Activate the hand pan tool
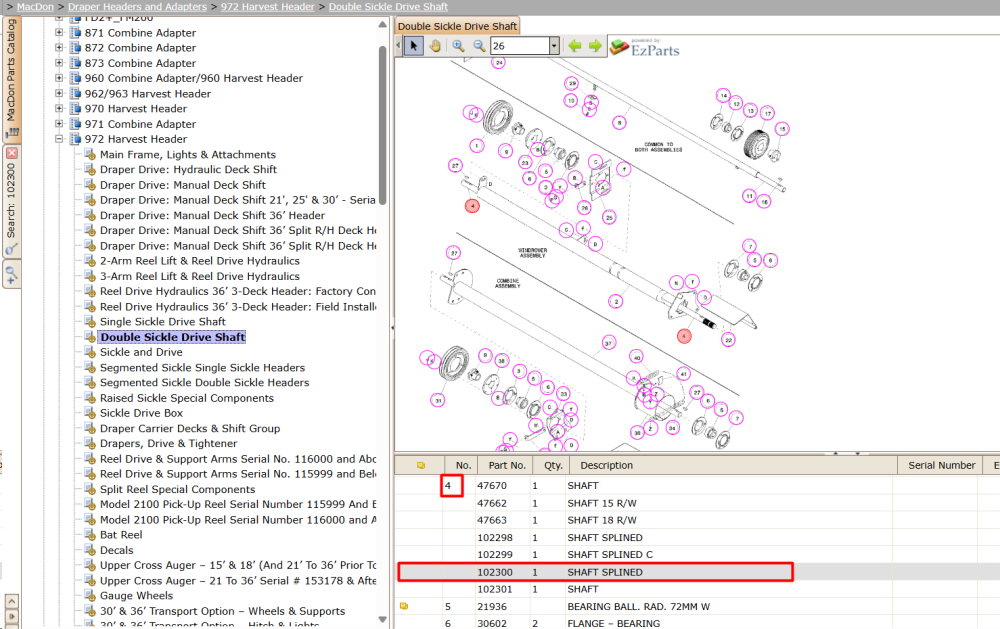 click(x=435, y=46)
